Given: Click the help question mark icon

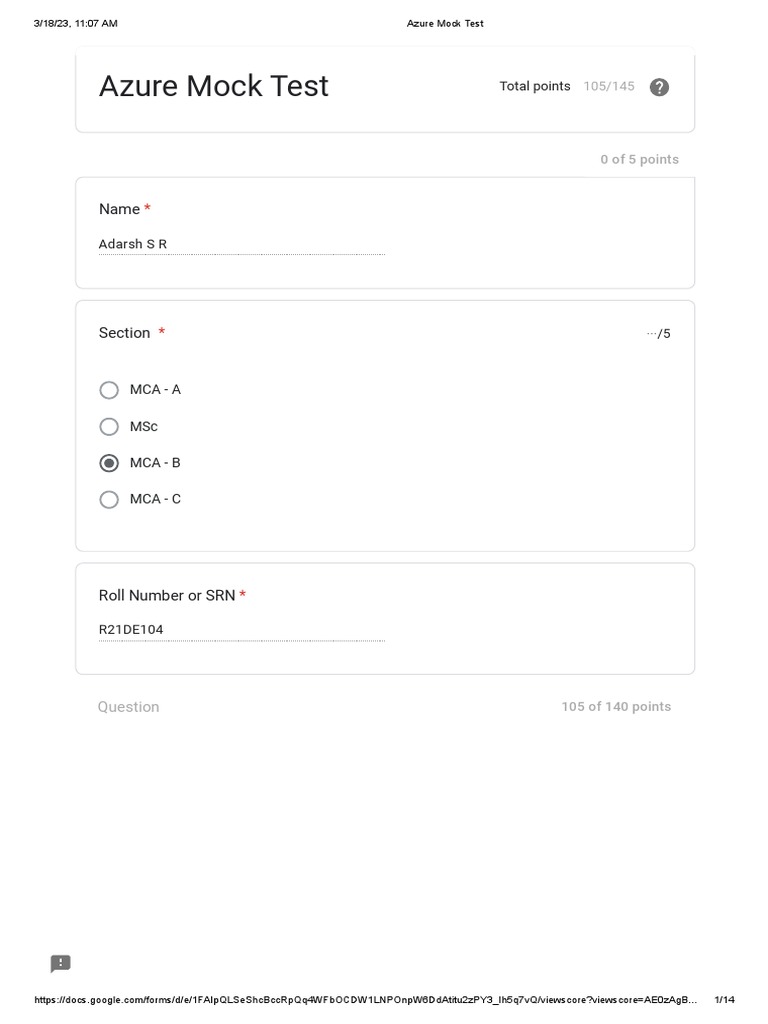Looking at the screenshot, I should pos(659,87).
